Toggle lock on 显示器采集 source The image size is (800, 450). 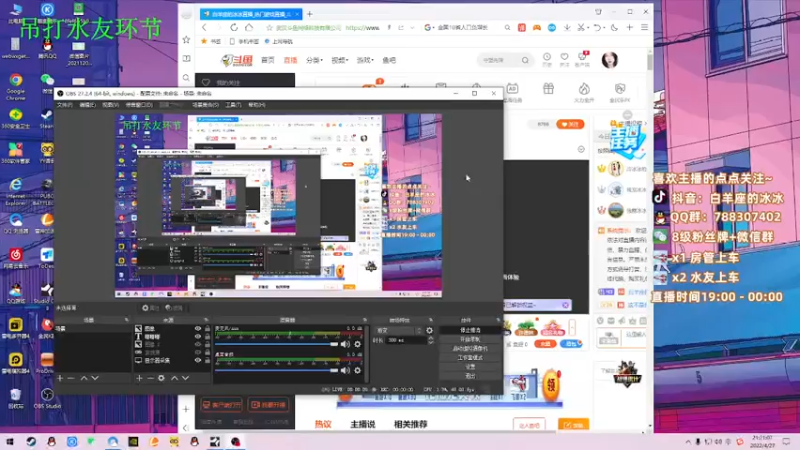(207, 360)
